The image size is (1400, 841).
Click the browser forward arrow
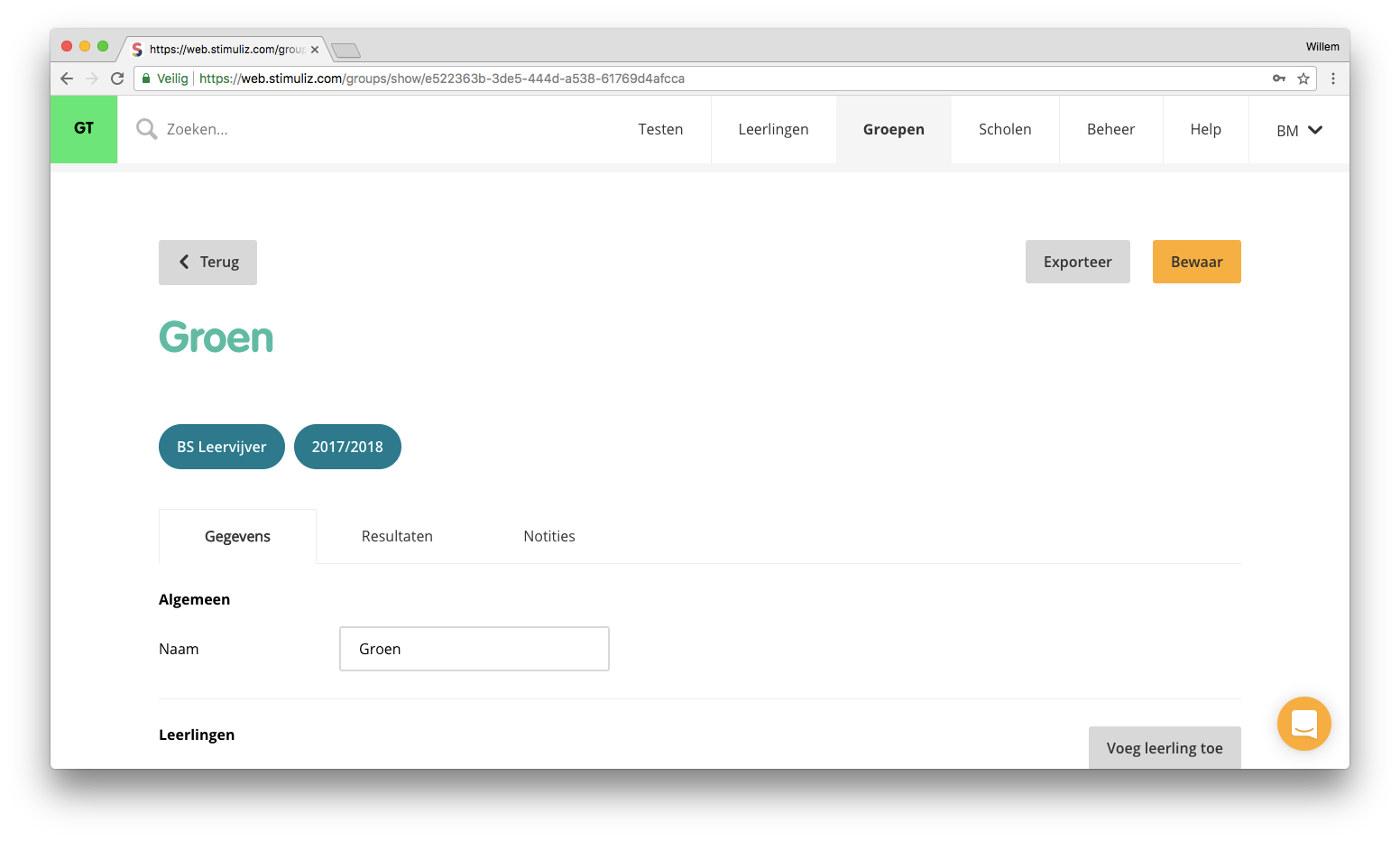(x=92, y=79)
